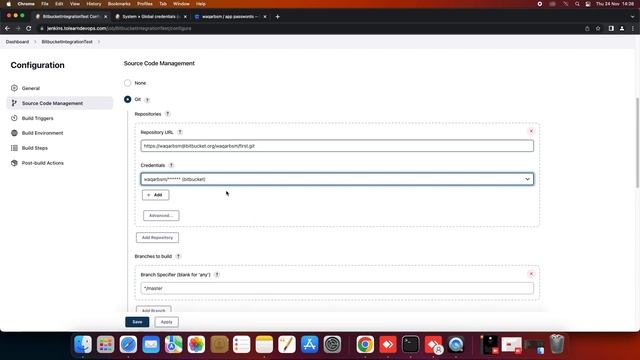Screen dimensions: 640x360
Task: Open Mail from the dock
Action: click(x=151, y=344)
